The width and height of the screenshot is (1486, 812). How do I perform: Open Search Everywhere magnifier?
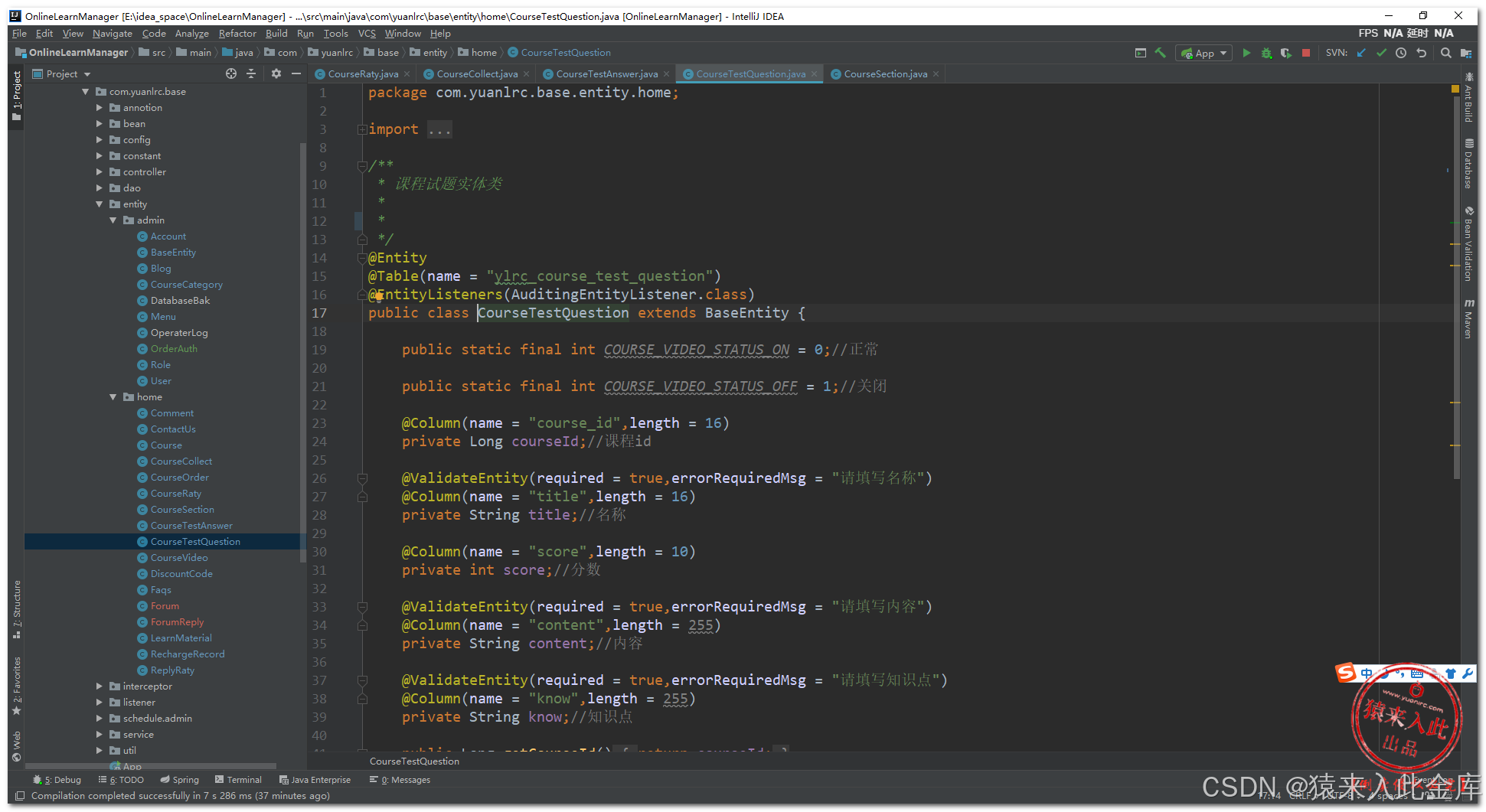pyautogui.click(x=1445, y=53)
